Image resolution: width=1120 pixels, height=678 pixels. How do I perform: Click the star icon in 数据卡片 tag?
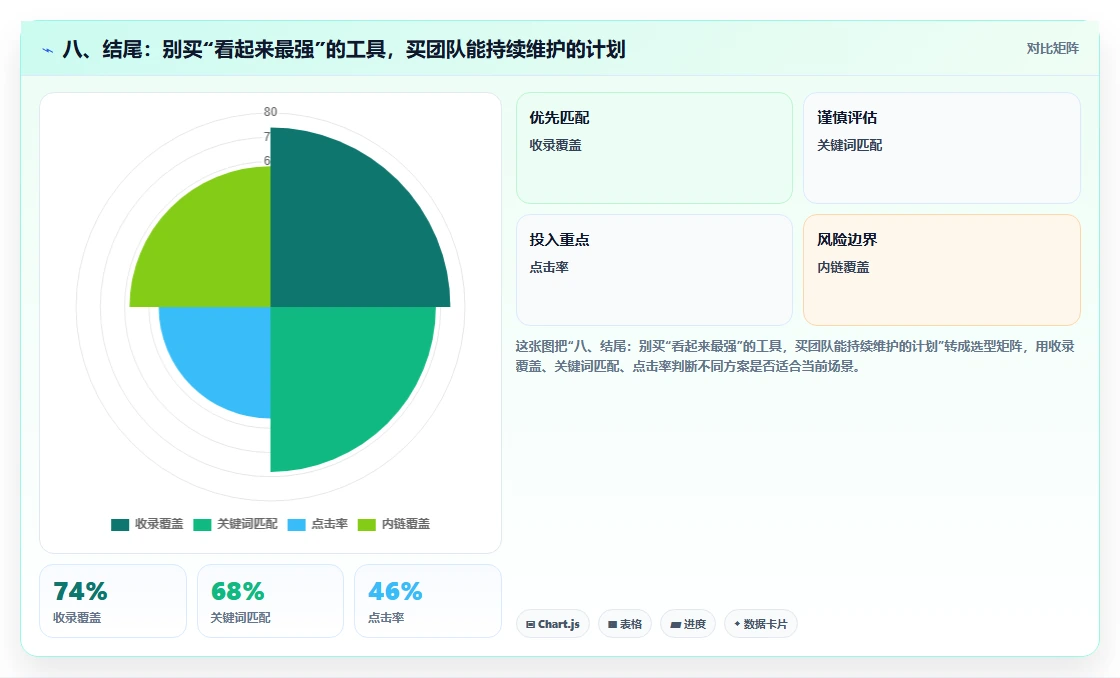737,624
